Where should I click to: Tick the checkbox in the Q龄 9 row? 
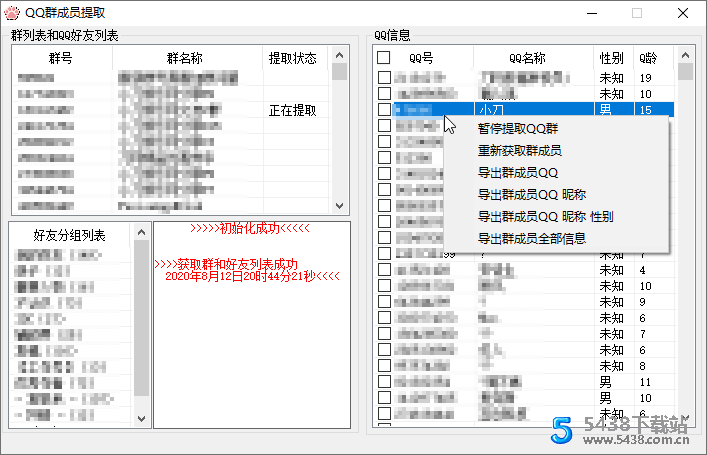[384, 302]
